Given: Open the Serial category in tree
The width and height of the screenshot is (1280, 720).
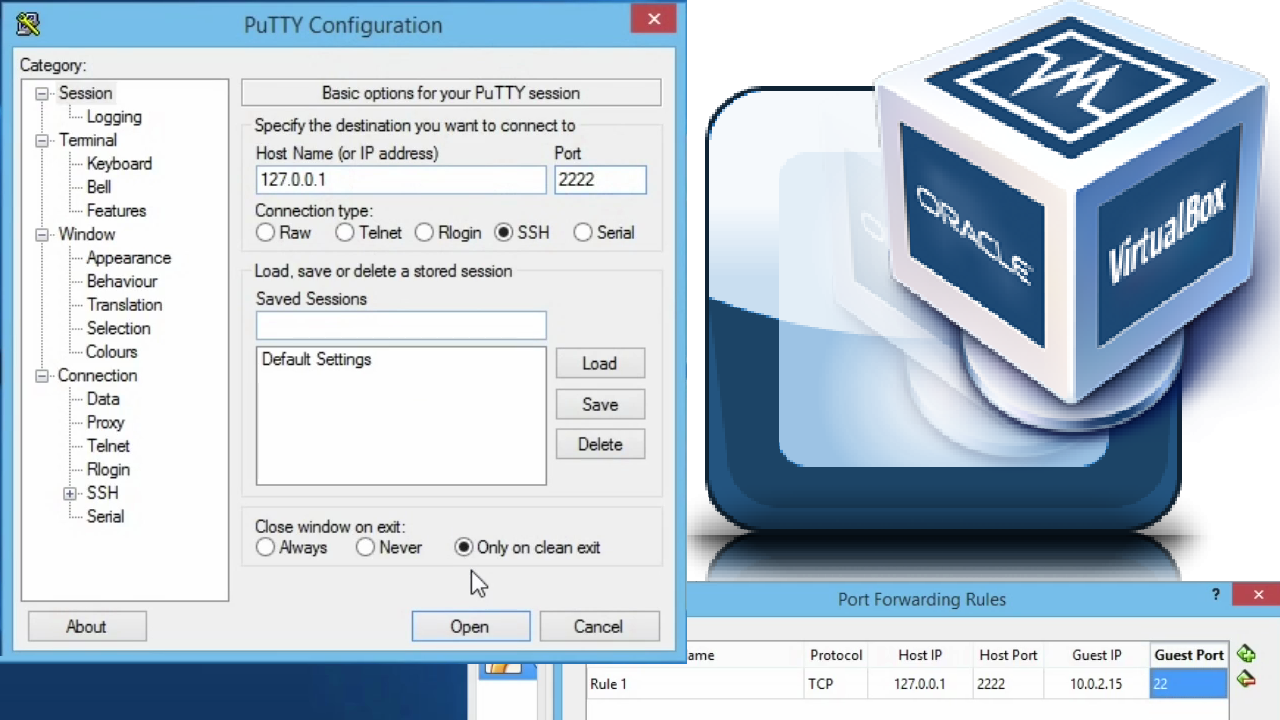Looking at the screenshot, I should (x=105, y=517).
